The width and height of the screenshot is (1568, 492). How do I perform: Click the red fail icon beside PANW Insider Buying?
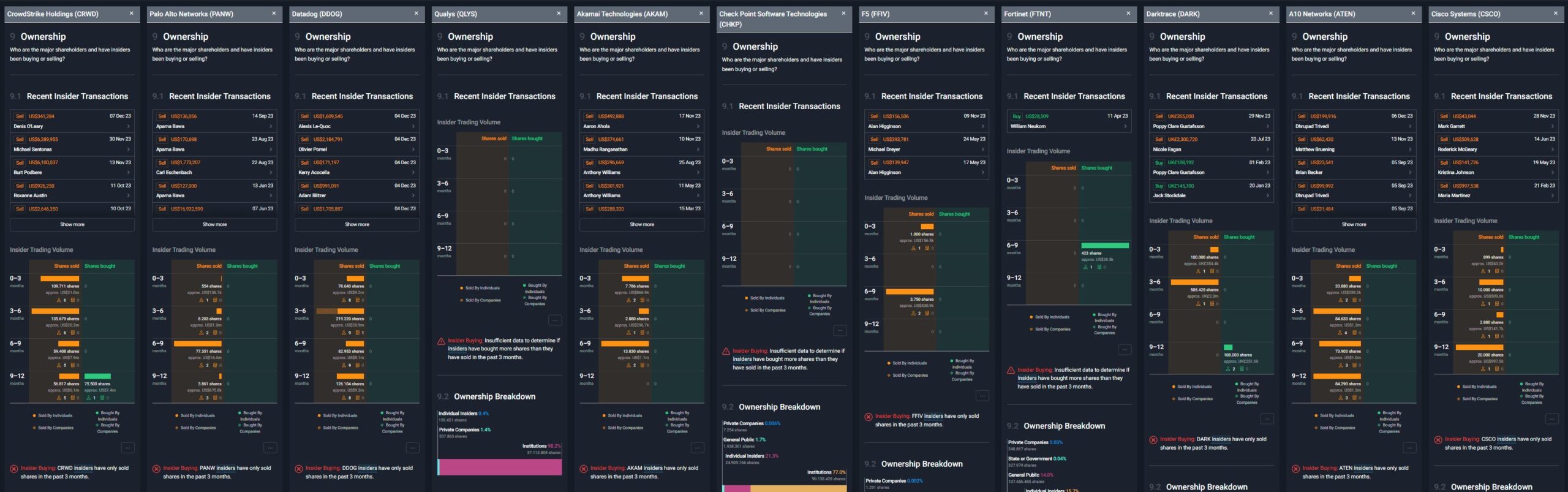click(x=156, y=469)
